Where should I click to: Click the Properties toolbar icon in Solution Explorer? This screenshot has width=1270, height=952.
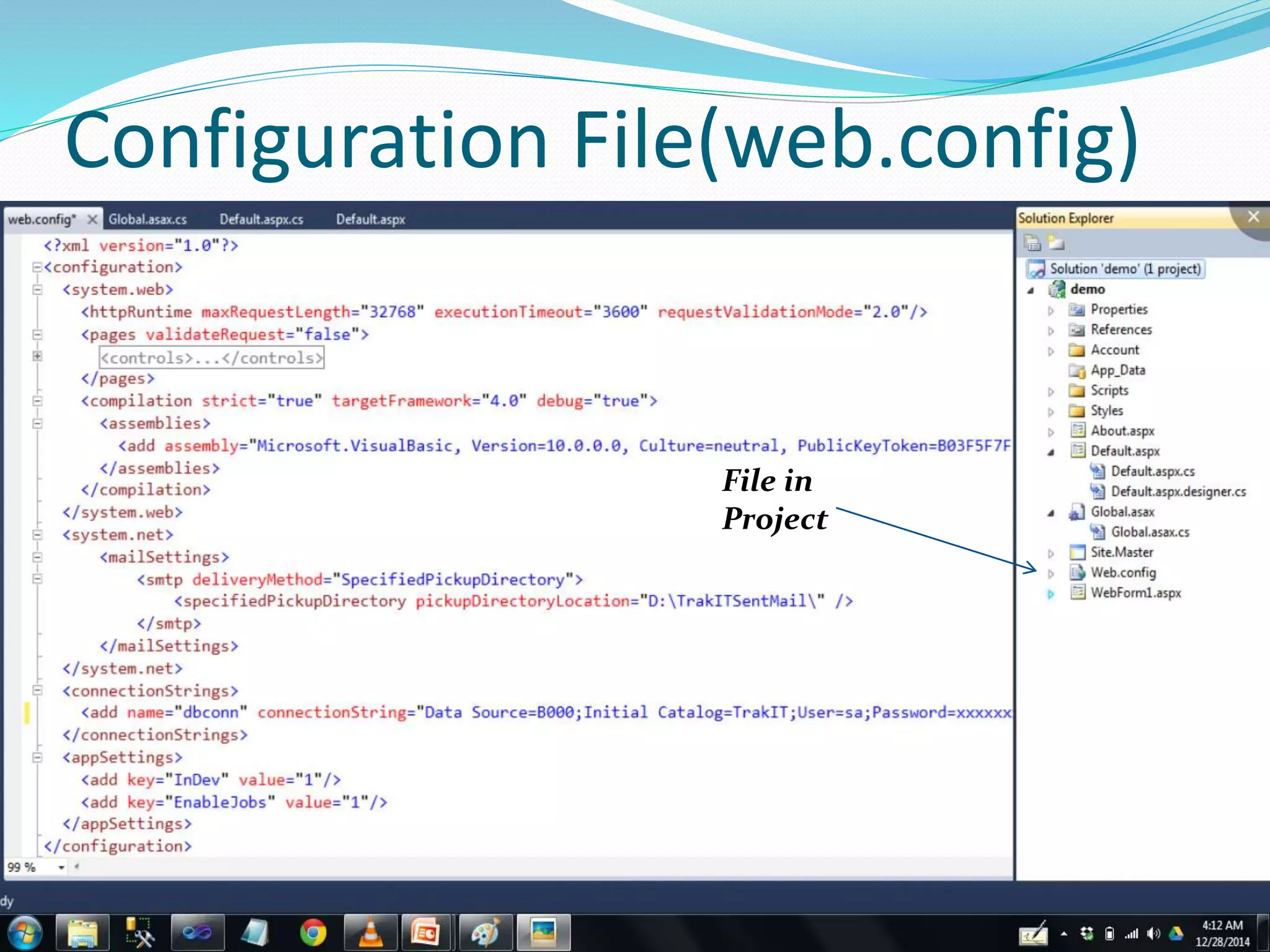pos(1032,243)
